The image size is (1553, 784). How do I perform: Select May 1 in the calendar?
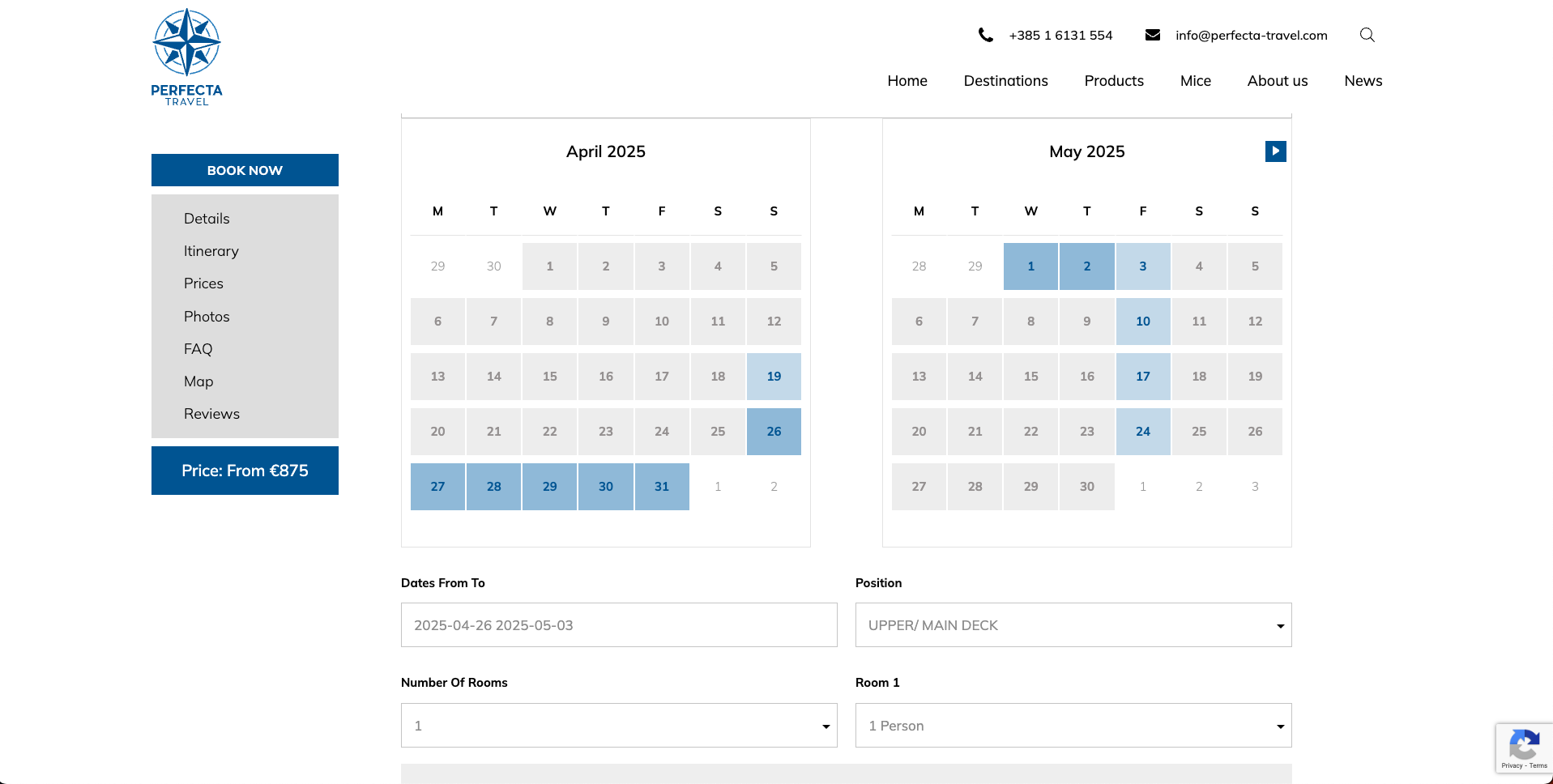(1030, 266)
